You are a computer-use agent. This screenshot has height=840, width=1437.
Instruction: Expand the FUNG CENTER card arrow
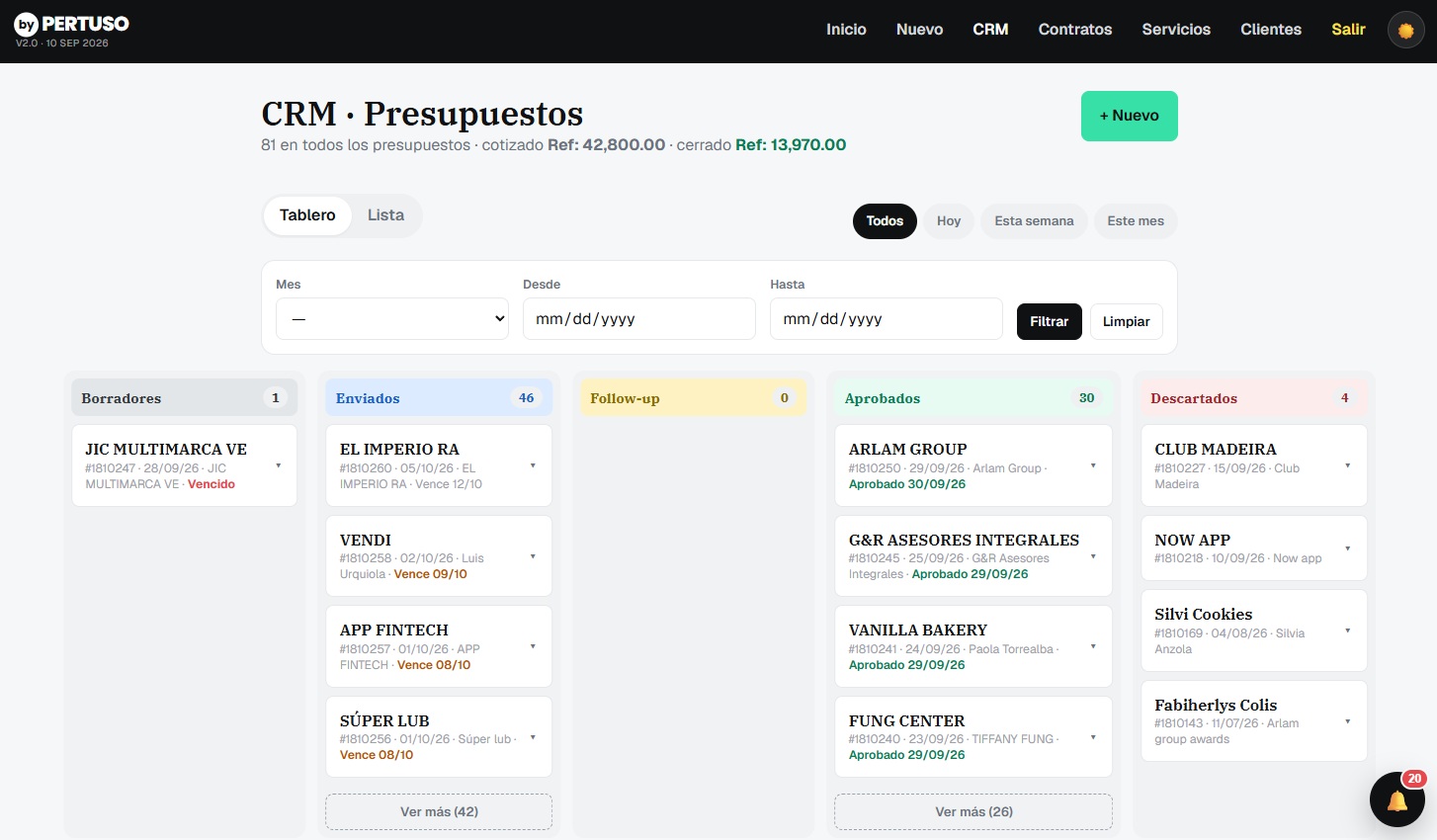(1093, 737)
